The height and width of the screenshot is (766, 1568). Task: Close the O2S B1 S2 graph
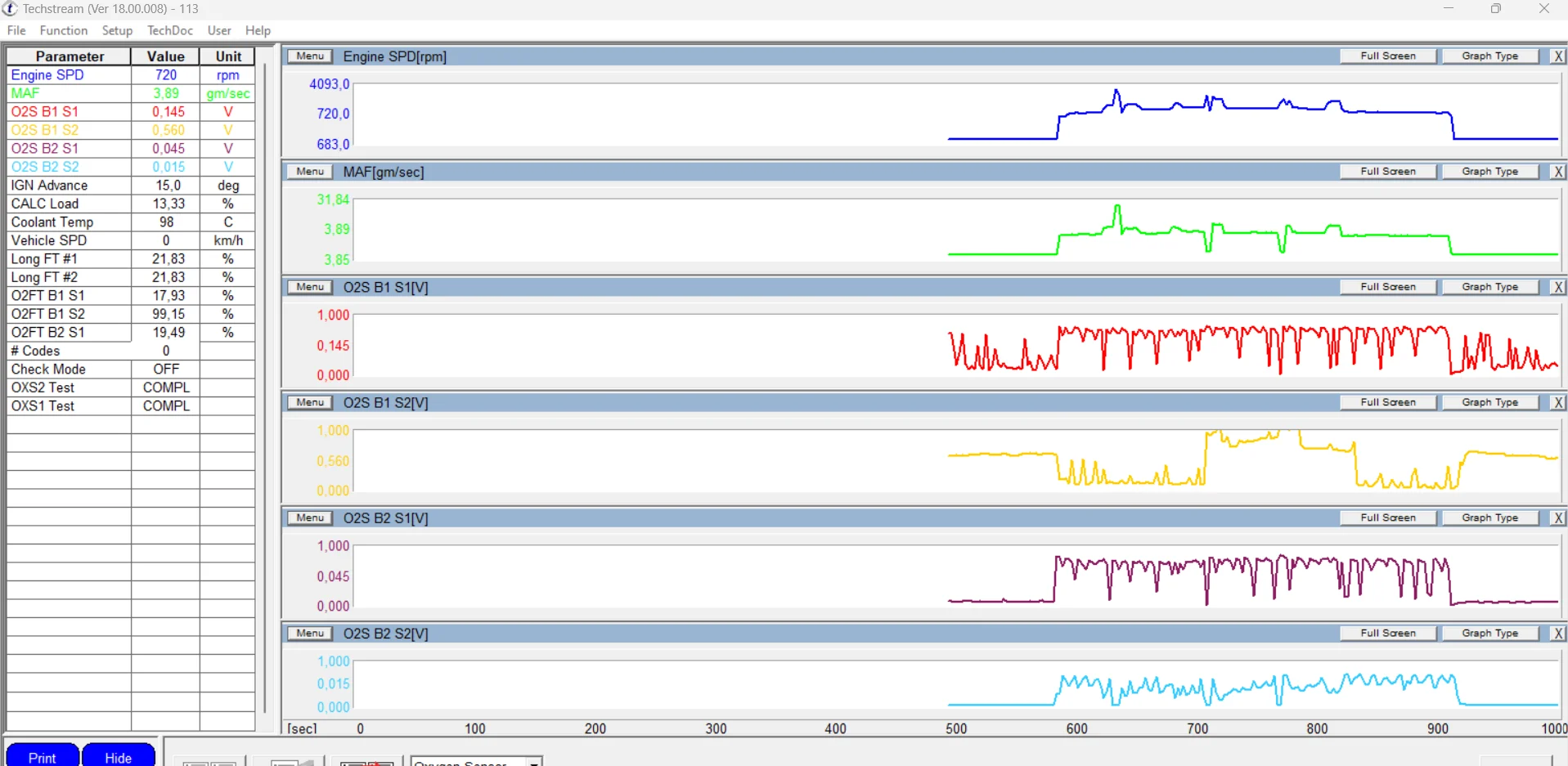point(1558,402)
